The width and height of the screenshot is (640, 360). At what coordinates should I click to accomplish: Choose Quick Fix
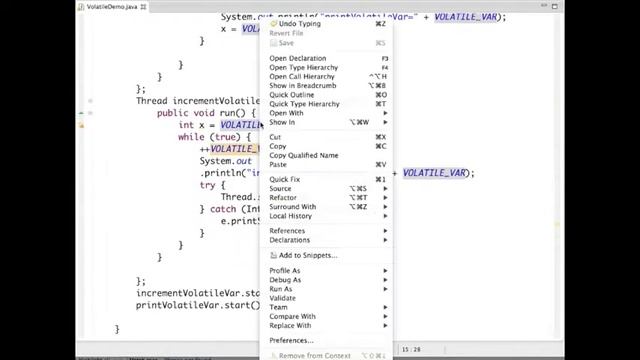327,179
